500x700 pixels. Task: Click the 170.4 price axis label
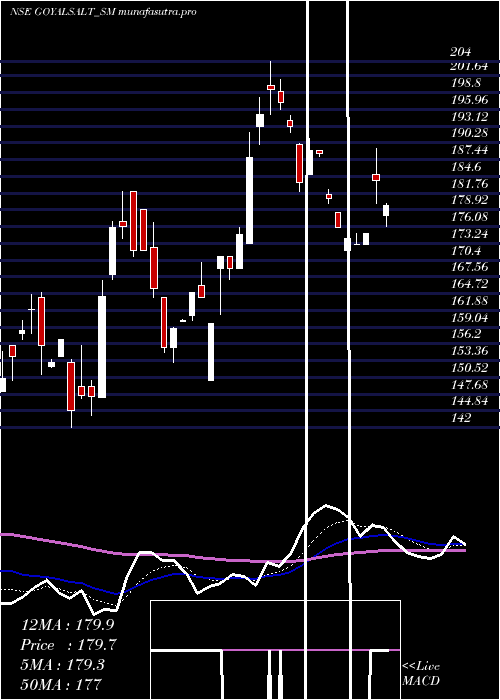click(466, 250)
